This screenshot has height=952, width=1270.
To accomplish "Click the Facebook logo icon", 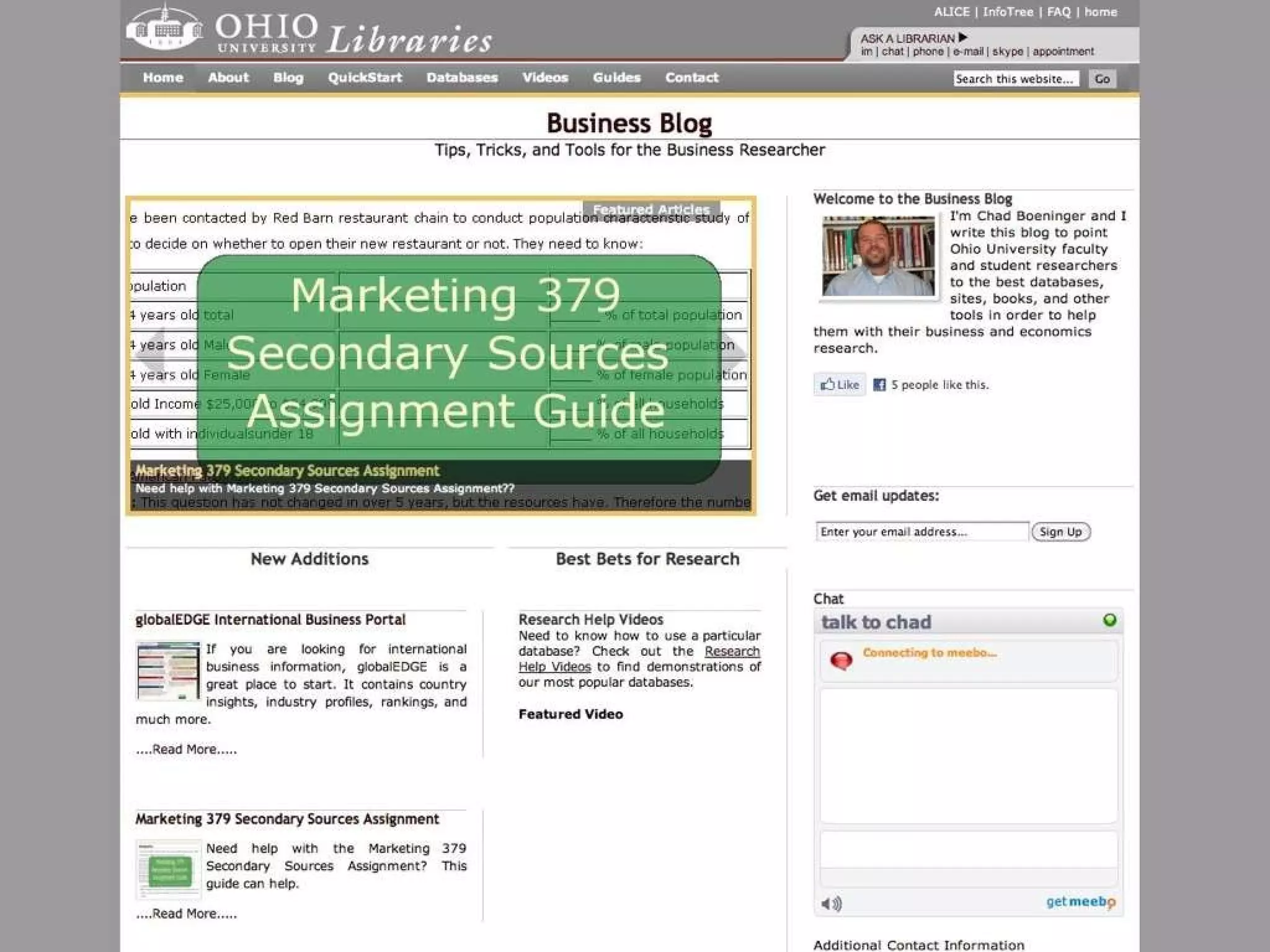I will tap(879, 385).
